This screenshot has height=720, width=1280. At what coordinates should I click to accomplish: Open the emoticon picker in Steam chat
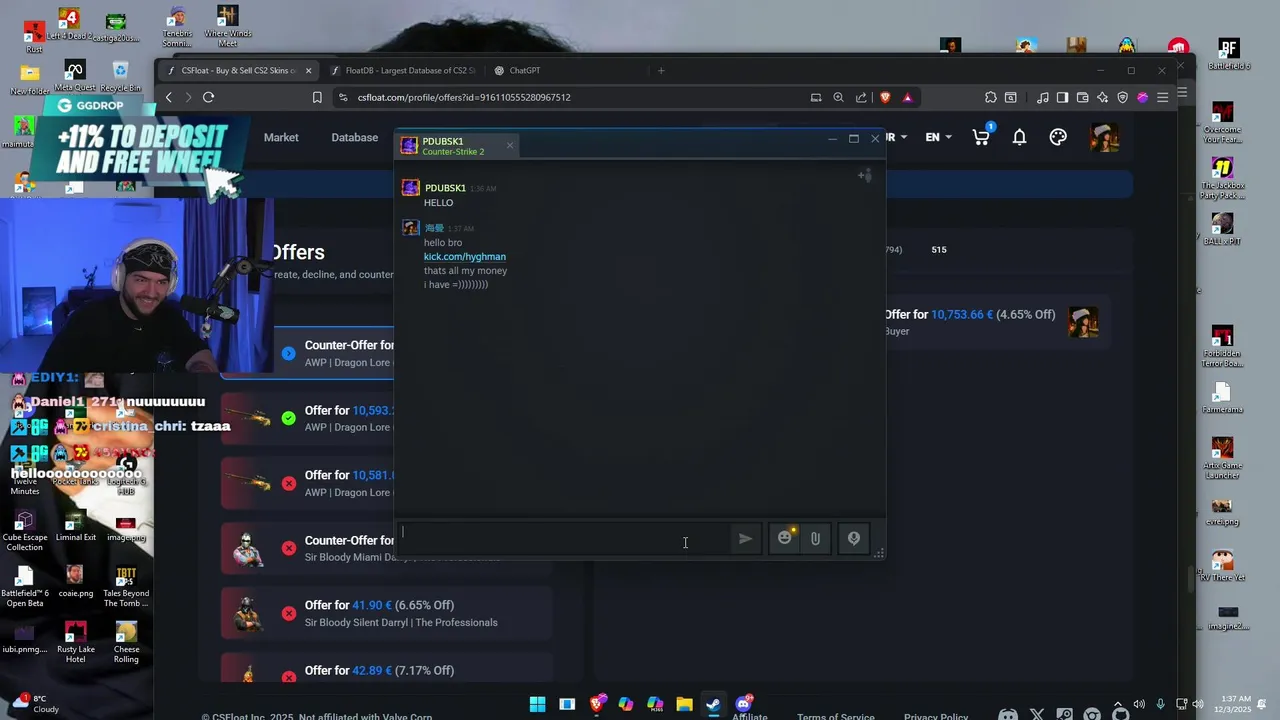(x=785, y=538)
